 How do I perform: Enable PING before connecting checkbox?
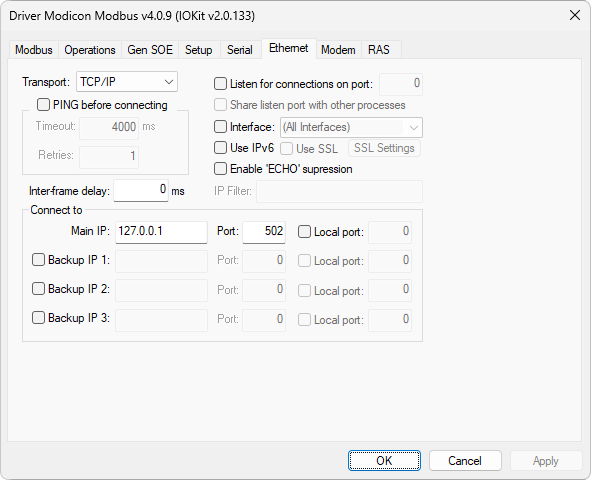click(43, 105)
